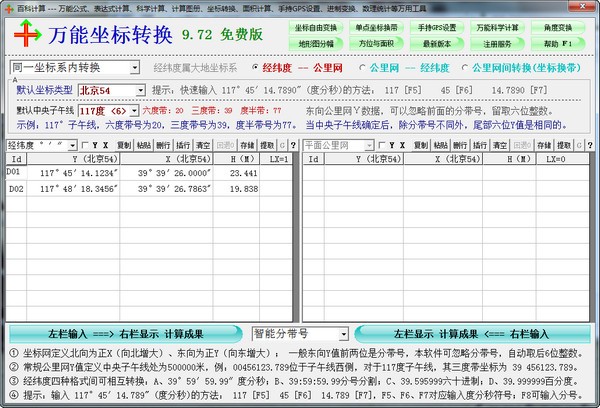Click 复制 (copy) in the right toolbar
Screen dimensions: 600x408
(421, 145)
